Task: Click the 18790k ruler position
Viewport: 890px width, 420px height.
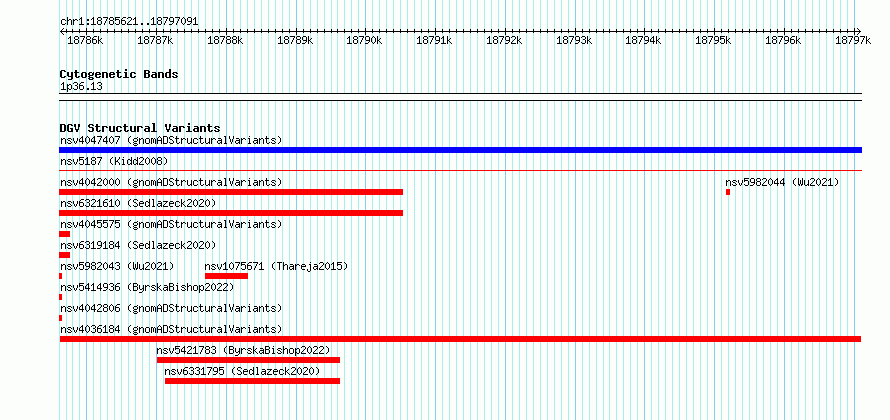Action: point(364,40)
